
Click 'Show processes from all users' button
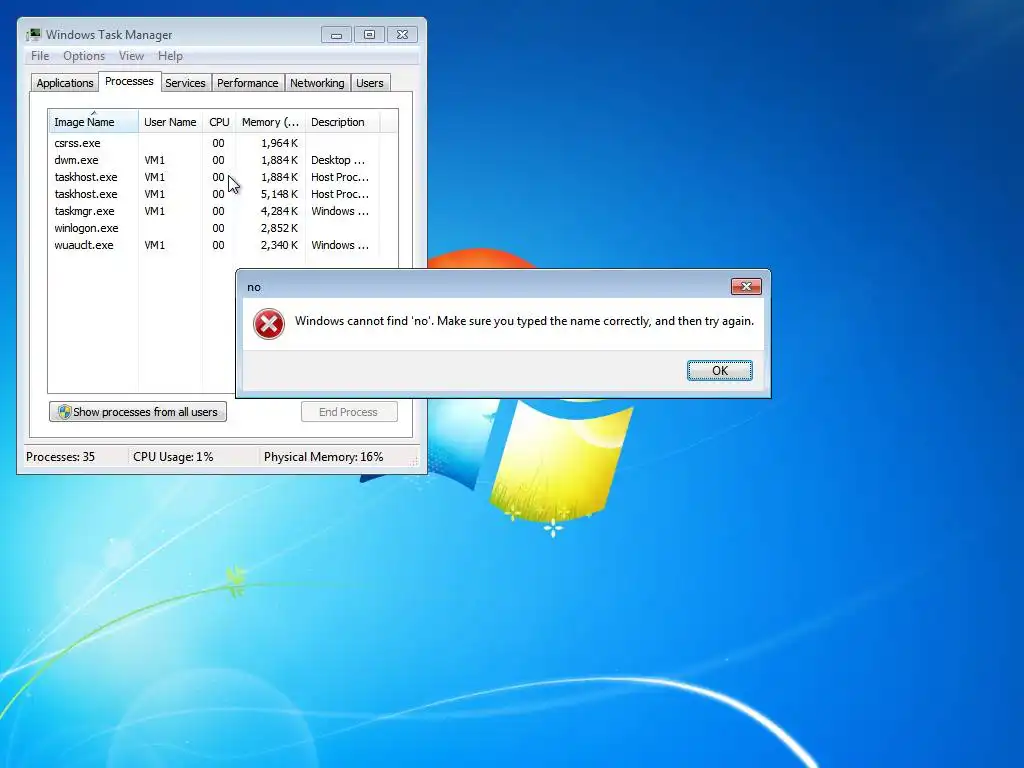coord(138,412)
